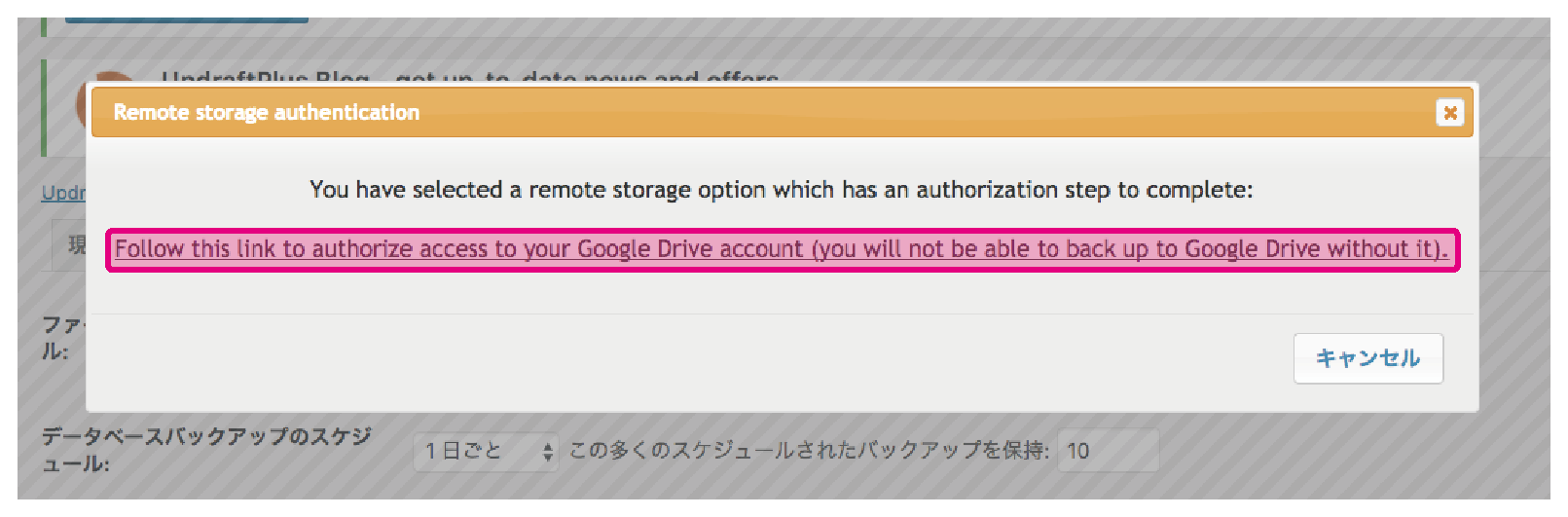Click the authorization step message text
This screenshot has width=1568, height=517.
coord(782,190)
